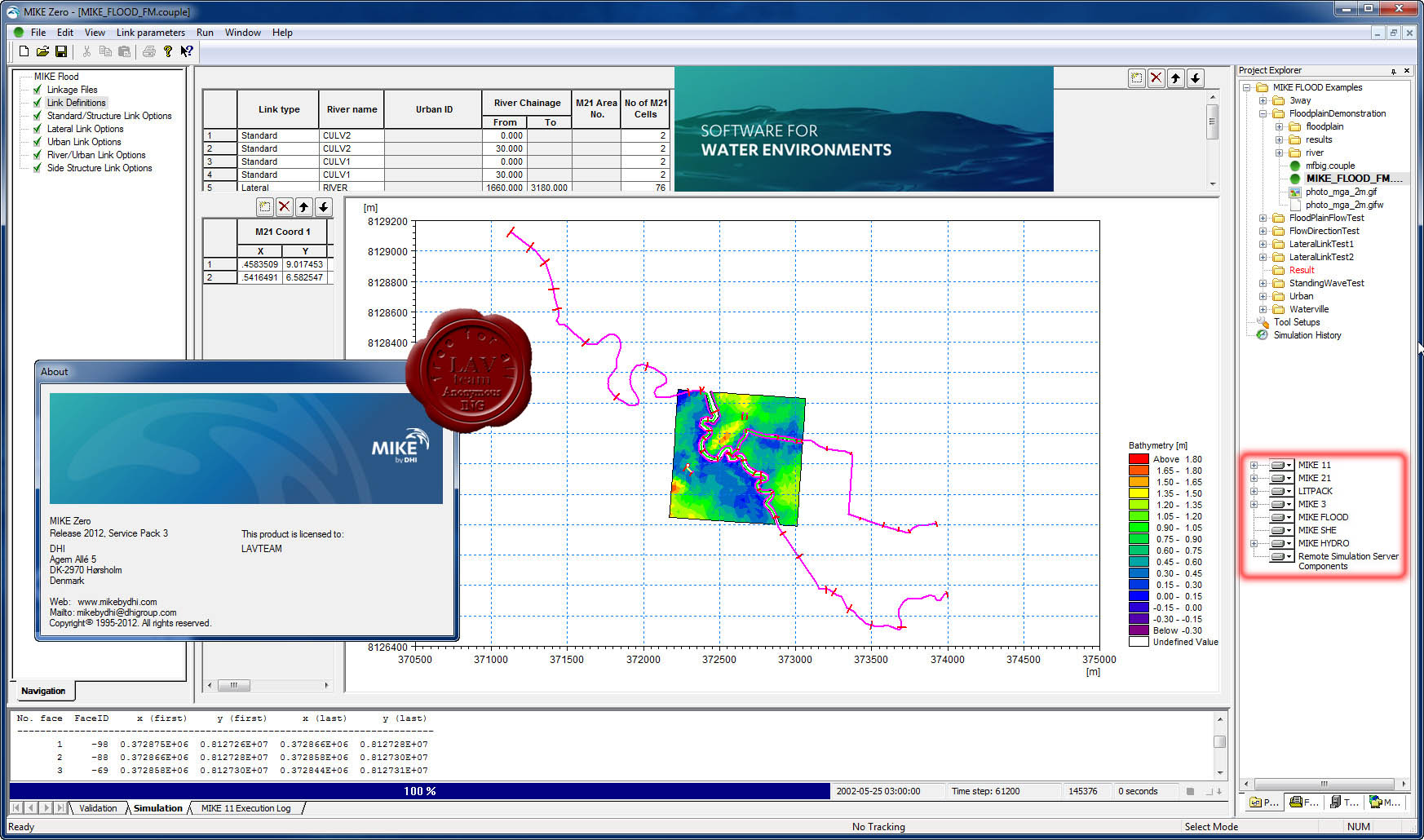The image size is (1424, 840).
Task: Toggle Lateral Link Options check mark
Action: (x=38, y=129)
